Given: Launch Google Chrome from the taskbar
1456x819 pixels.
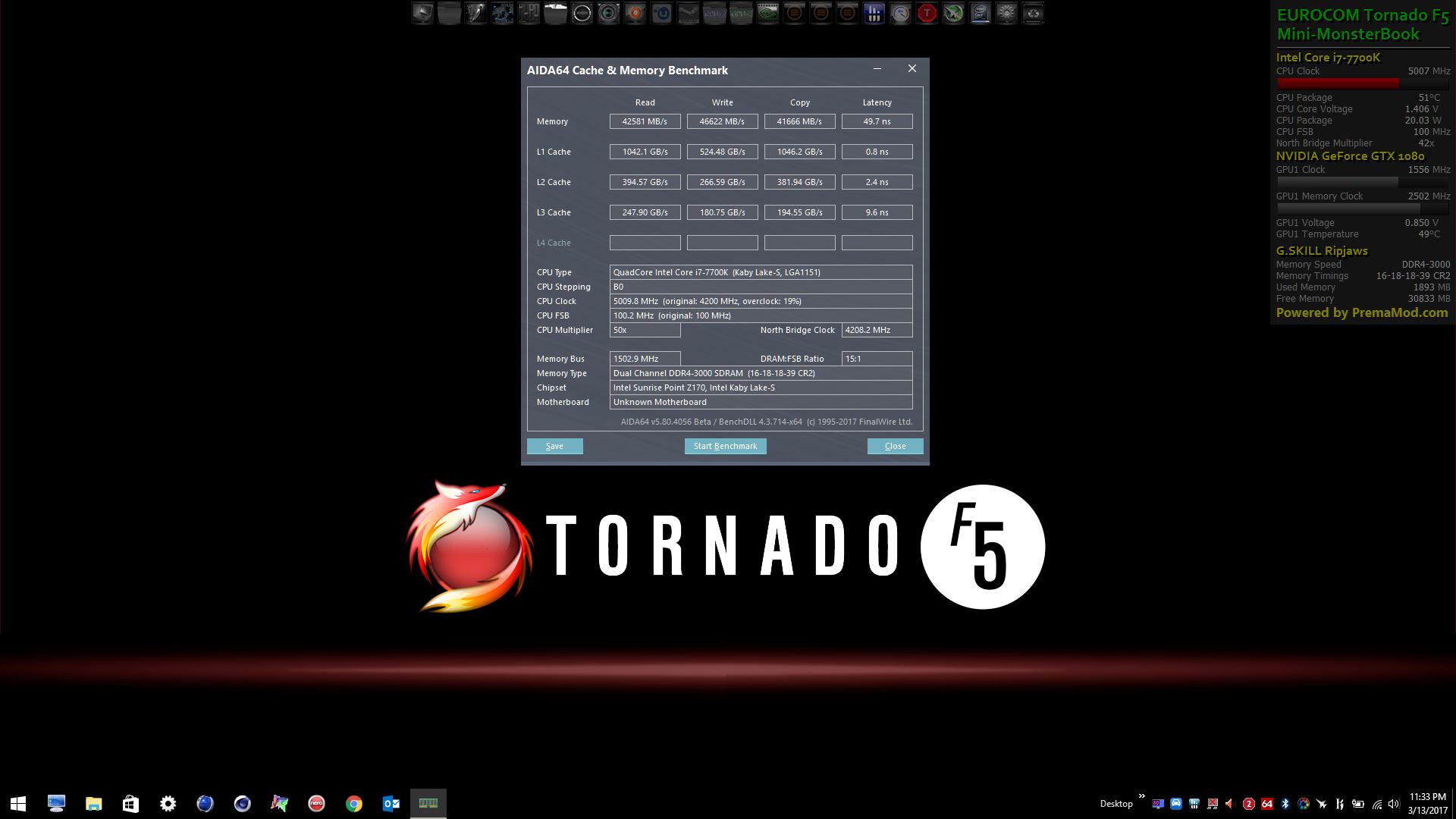Looking at the screenshot, I should (x=353, y=803).
